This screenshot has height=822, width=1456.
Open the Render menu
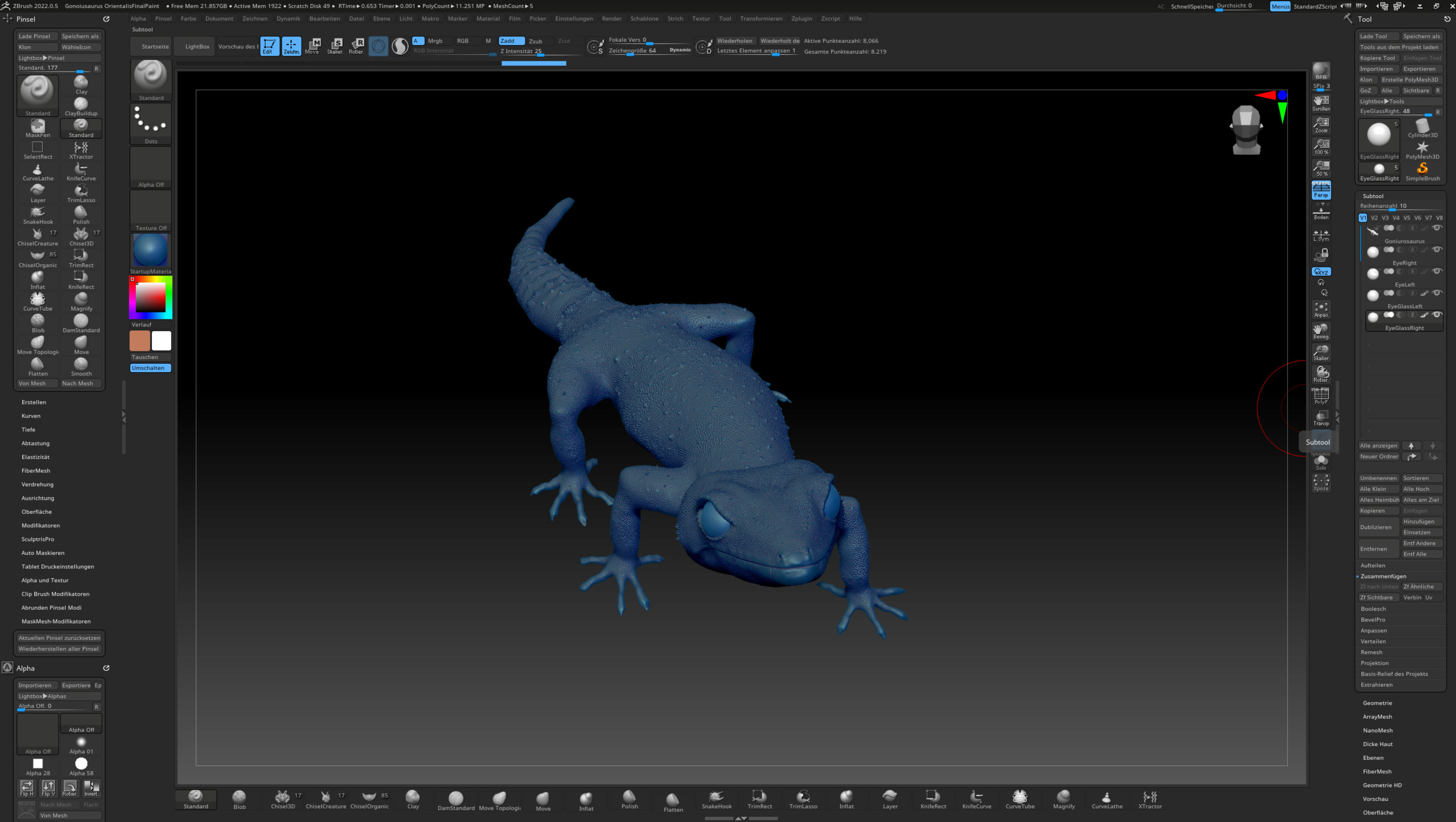[x=611, y=19]
